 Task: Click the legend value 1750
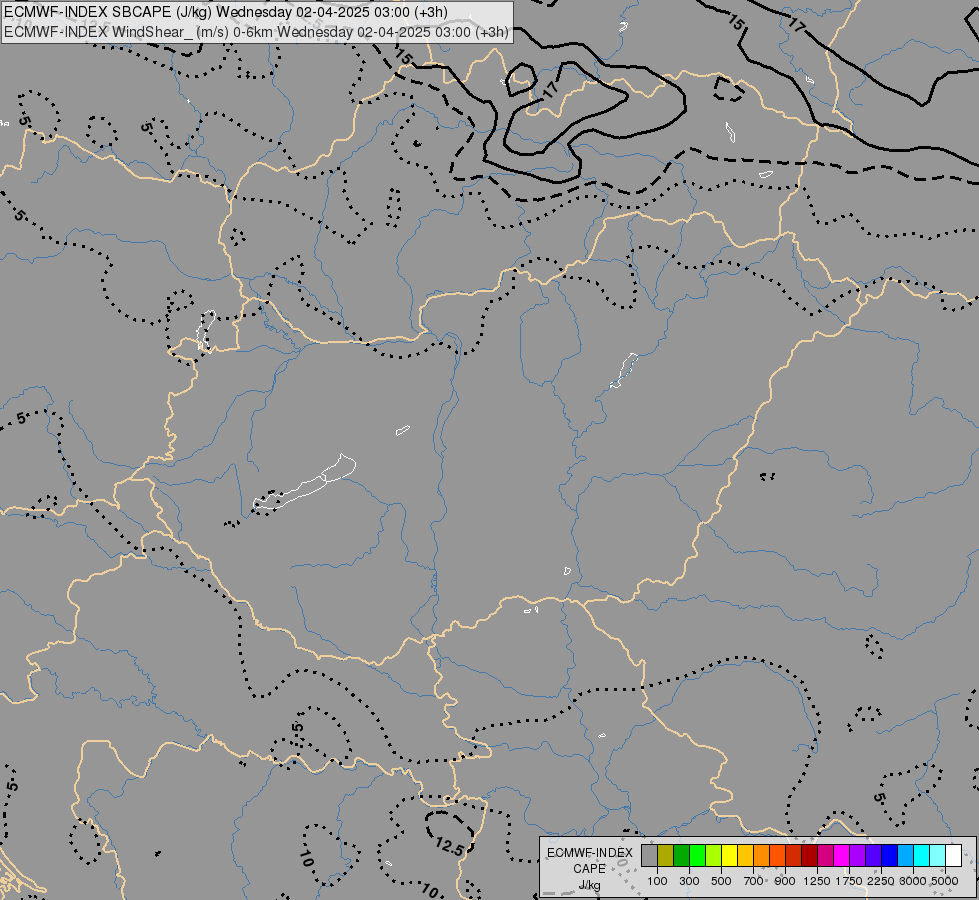pyautogui.click(x=849, y=881)
